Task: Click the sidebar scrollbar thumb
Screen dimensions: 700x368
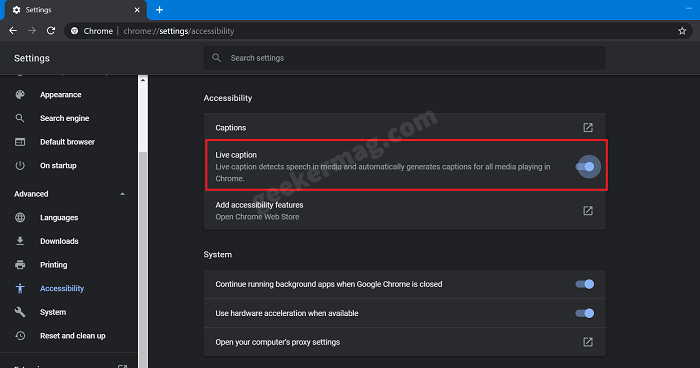Action: click(x=143, y=259)
